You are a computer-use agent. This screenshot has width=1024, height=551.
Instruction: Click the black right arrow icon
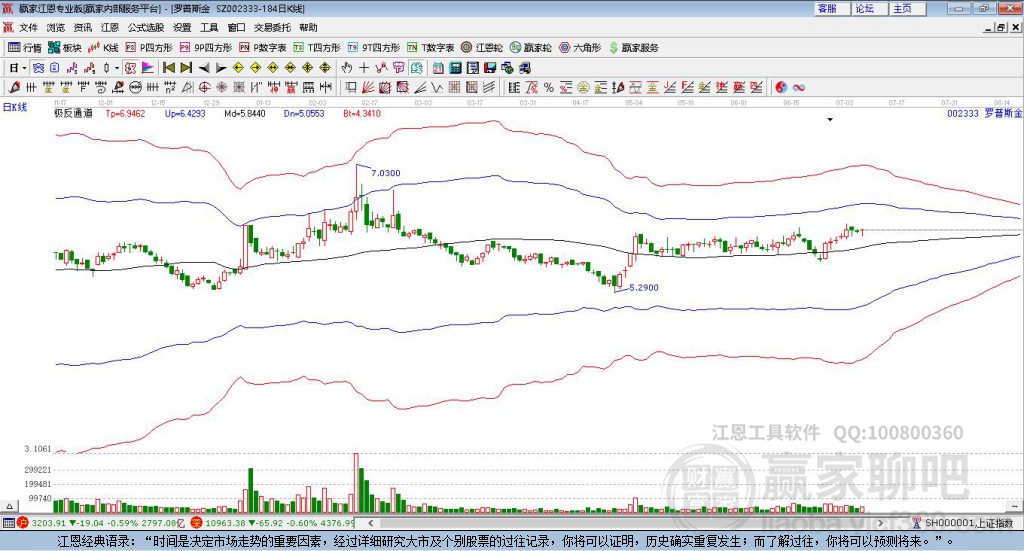[221, 68]
